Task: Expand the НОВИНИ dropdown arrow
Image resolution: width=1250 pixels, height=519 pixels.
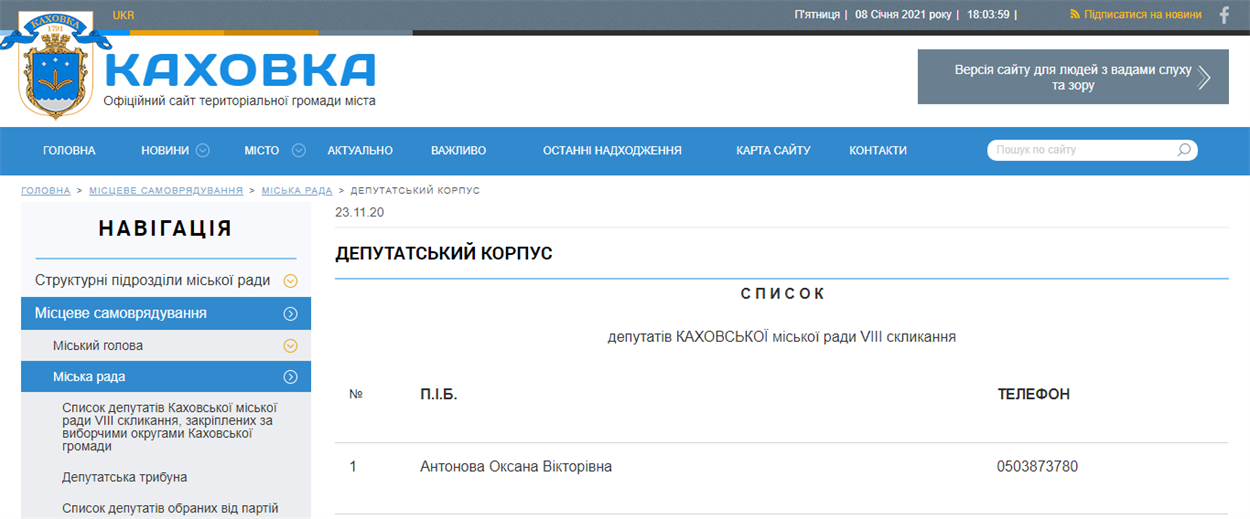Action: [x=203, y=150]
